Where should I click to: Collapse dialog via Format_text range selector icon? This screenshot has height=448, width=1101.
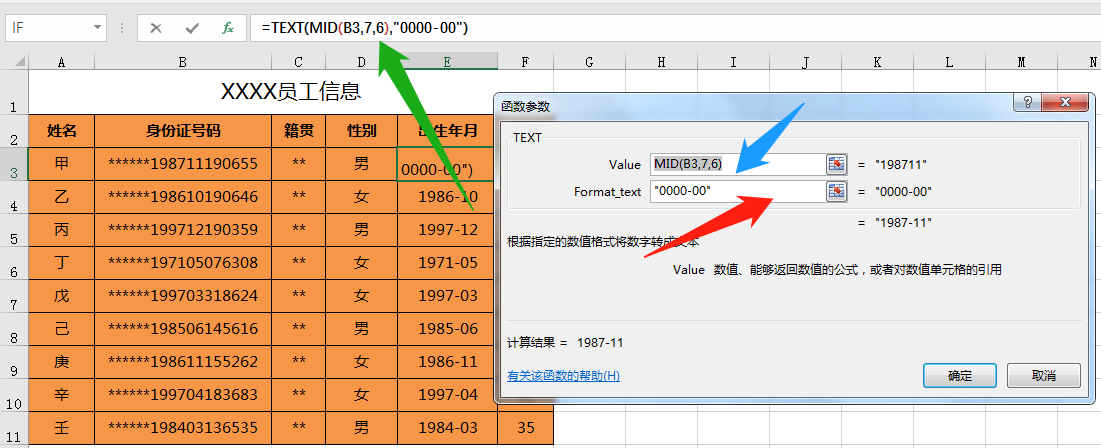tap(836, 191)
